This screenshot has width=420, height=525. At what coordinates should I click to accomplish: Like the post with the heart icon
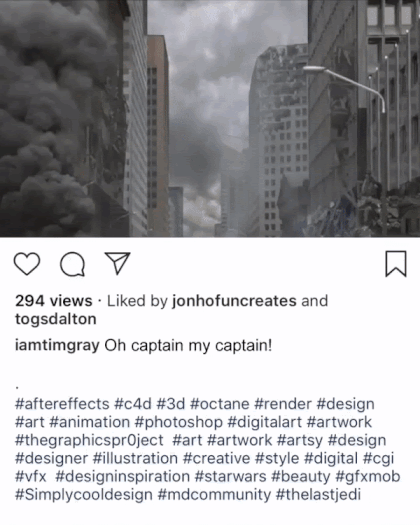[27, 264]
